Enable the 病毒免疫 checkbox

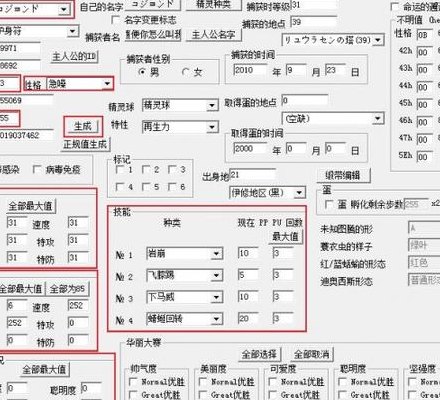pos(37,170)
